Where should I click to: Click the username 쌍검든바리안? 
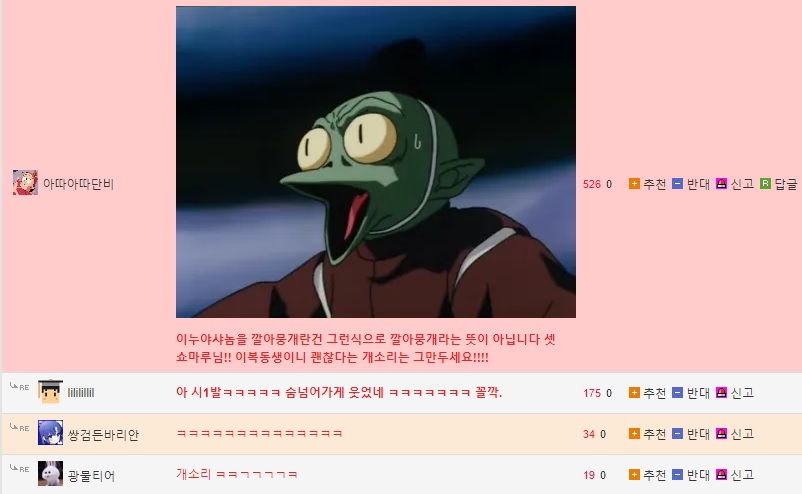[103, 435]
